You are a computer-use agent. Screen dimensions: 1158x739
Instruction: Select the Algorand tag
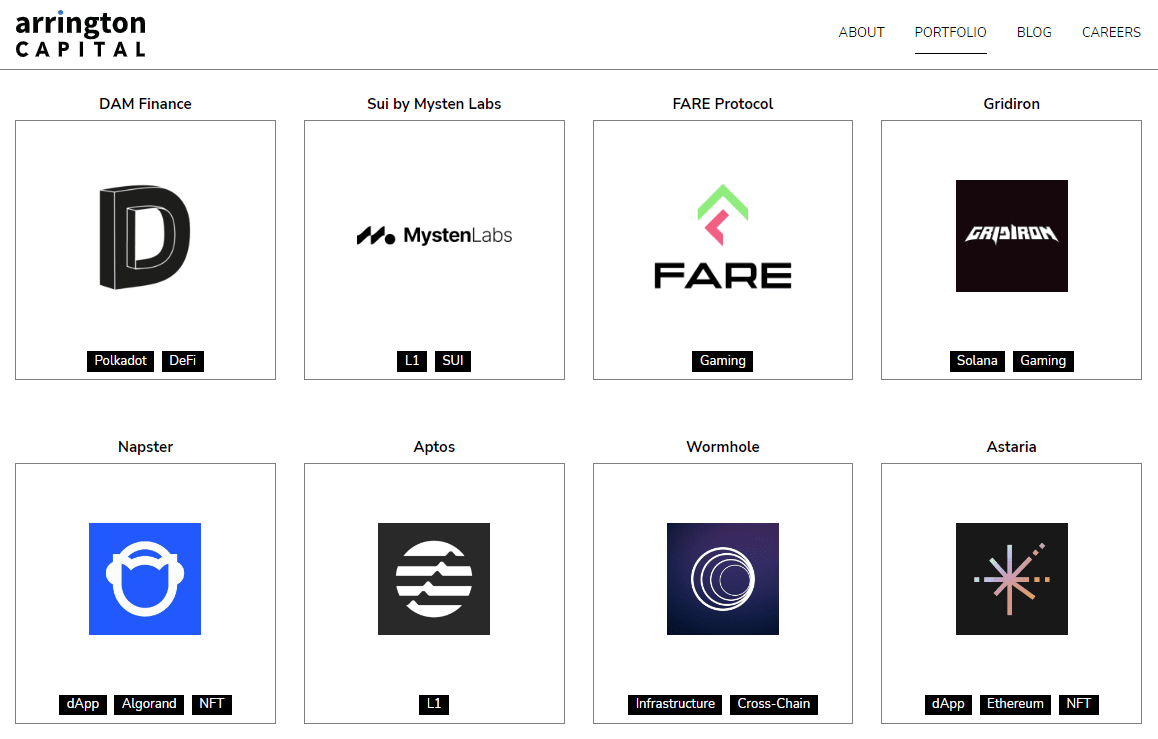click(x=149, y=704)
